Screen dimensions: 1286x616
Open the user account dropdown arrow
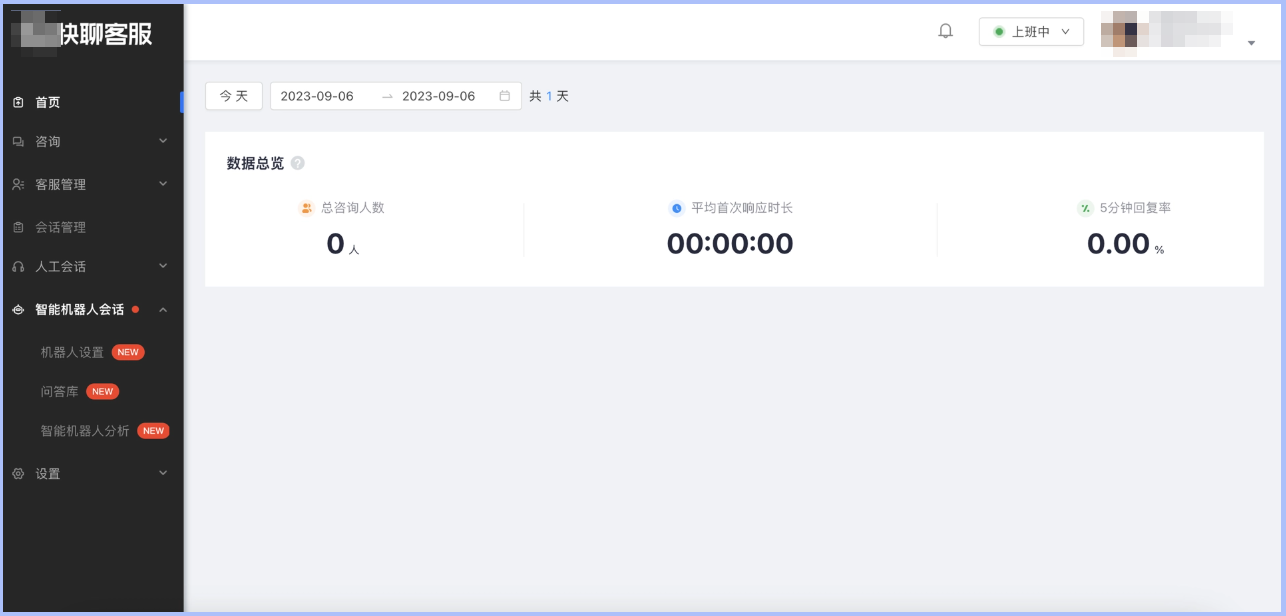(1251, 43)
